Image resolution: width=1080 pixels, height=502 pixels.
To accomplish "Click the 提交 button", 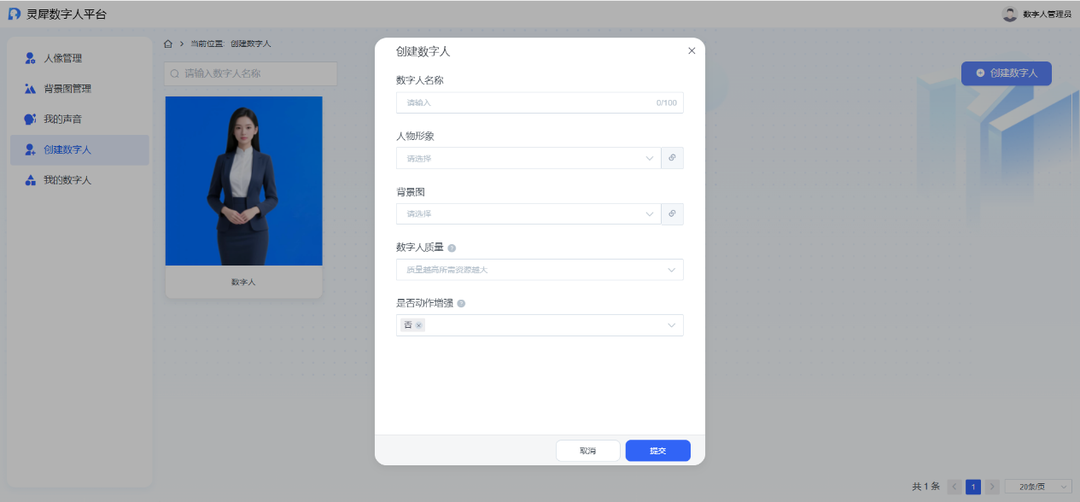I will click(657, 451).
